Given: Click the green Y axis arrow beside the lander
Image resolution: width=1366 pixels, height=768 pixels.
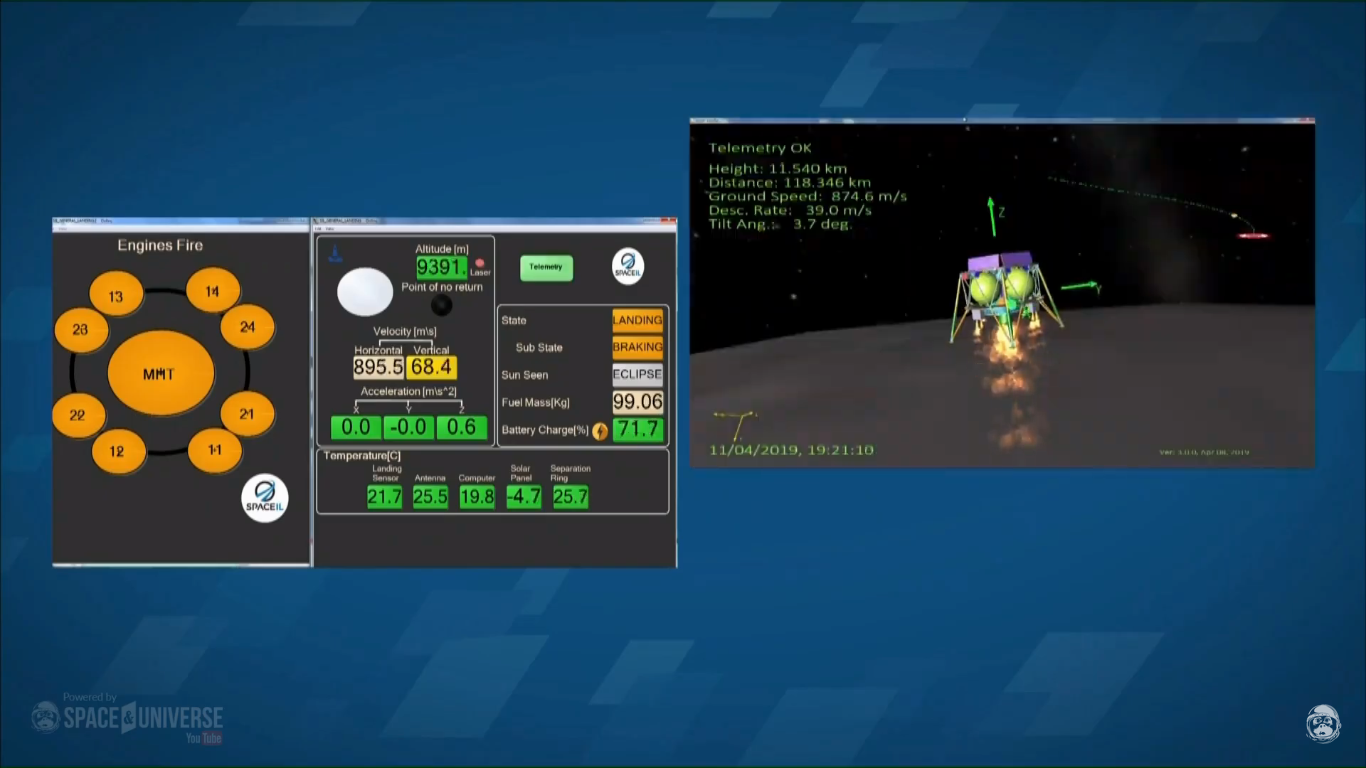Looking at the screenshot, I should pyautogui.click(x=1080, y=287).
